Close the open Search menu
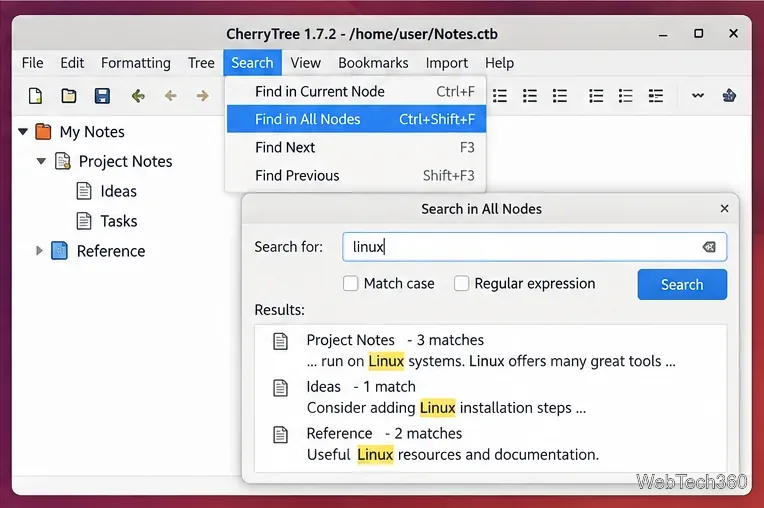Viewport: 764px width, 508px height. point(252,63)
